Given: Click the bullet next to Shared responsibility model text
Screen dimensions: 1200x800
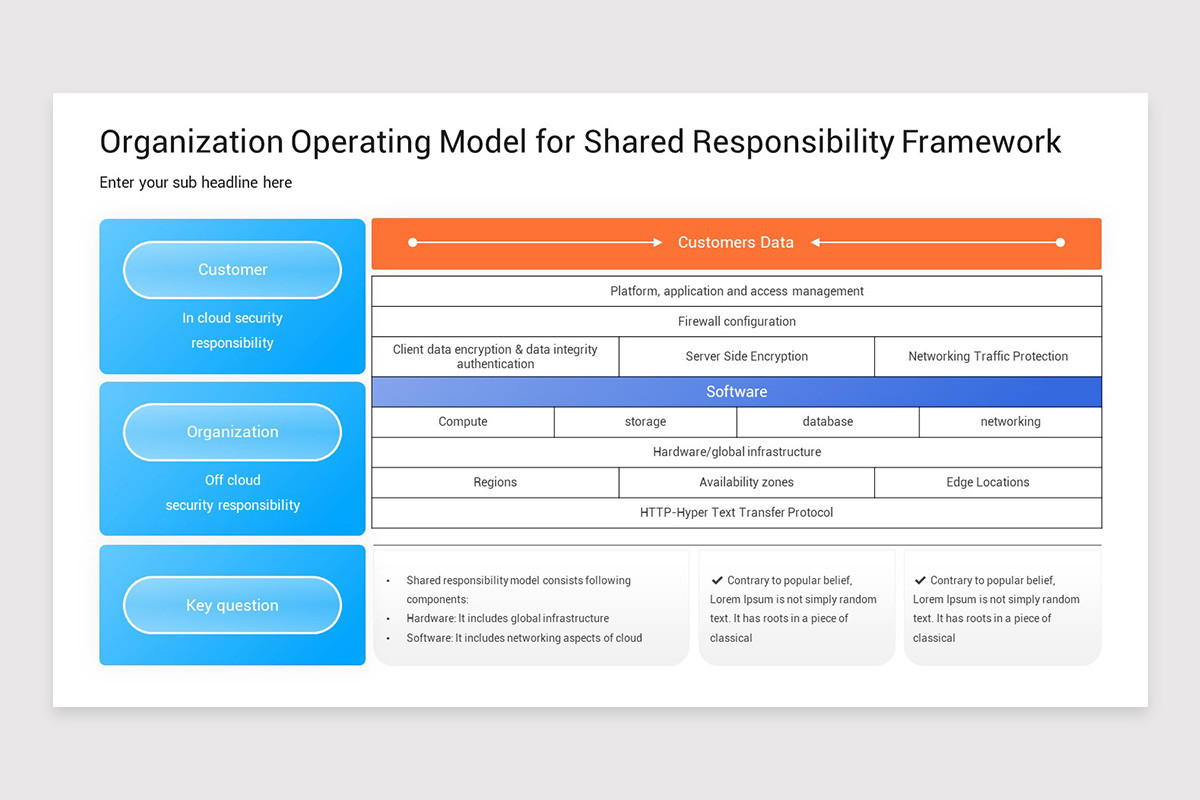Looking at the screenshot, I should pyautogui.click(x=390, y=580).
